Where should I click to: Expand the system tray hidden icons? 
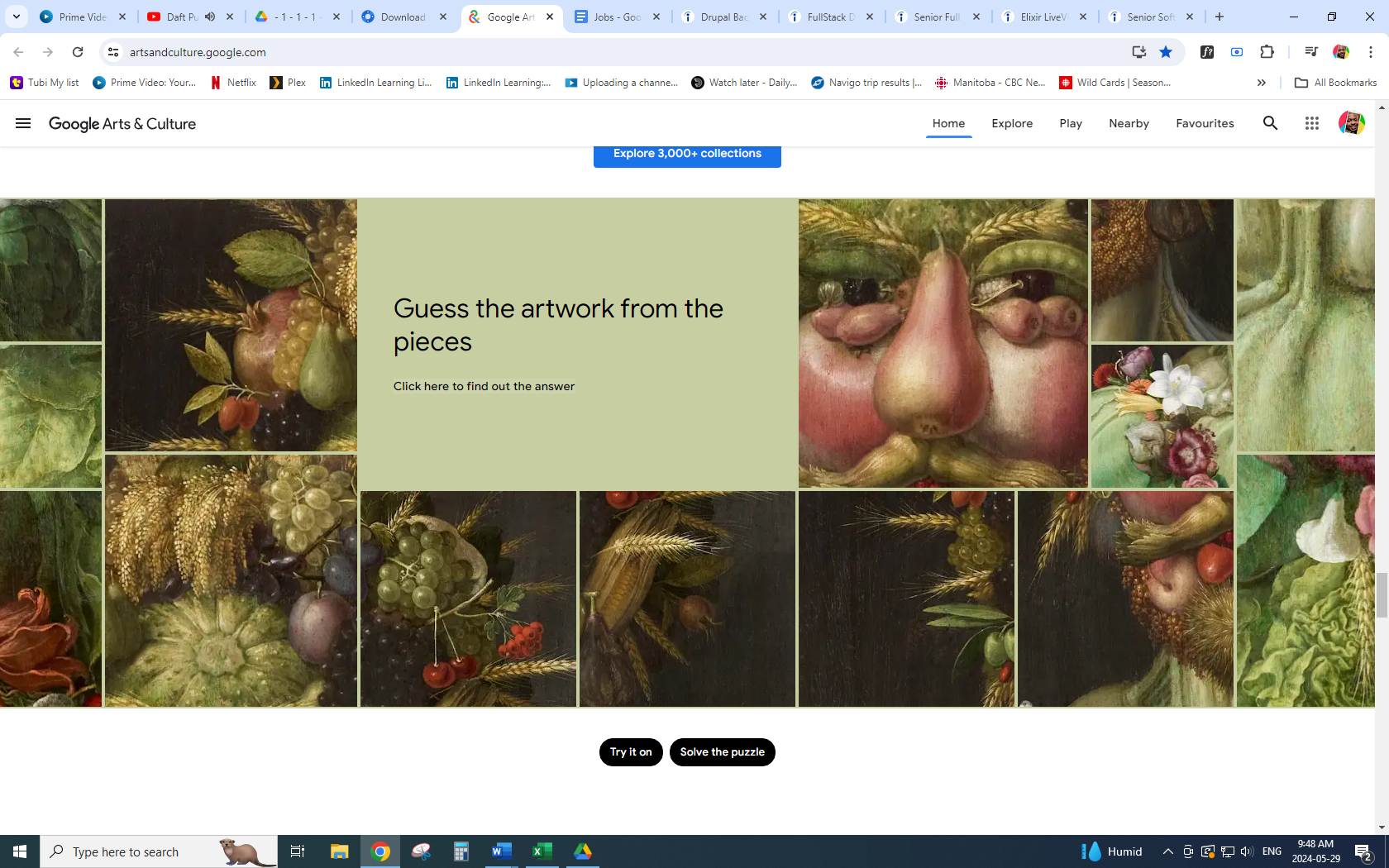1167,851
